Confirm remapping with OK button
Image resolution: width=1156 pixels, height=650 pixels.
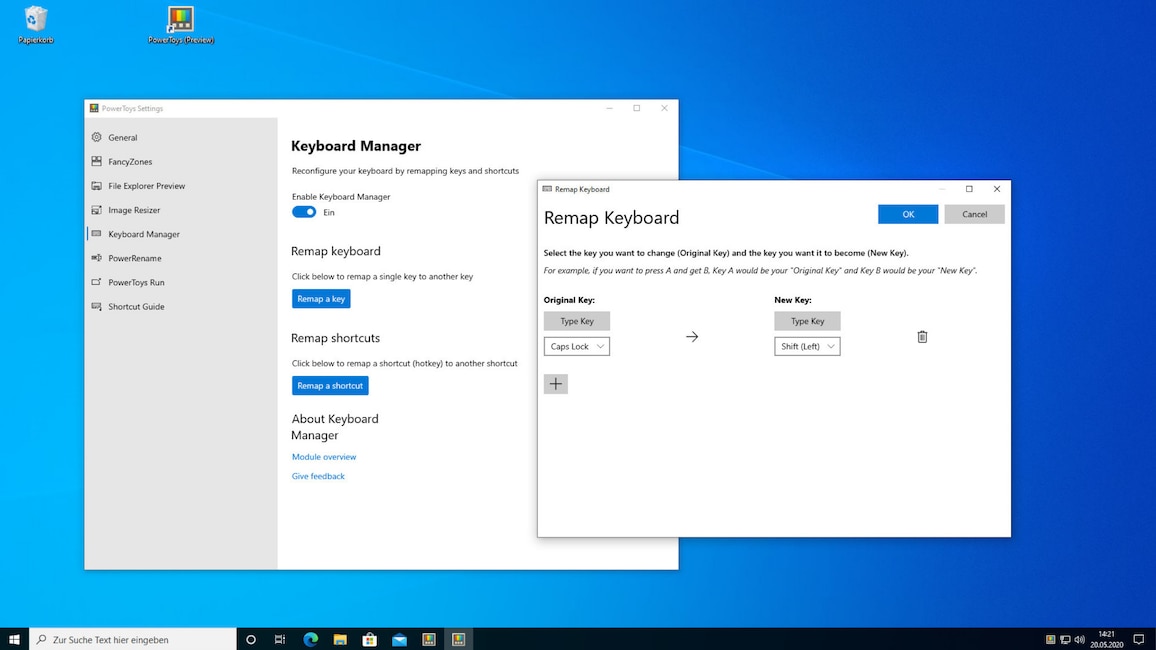(908, 214)
